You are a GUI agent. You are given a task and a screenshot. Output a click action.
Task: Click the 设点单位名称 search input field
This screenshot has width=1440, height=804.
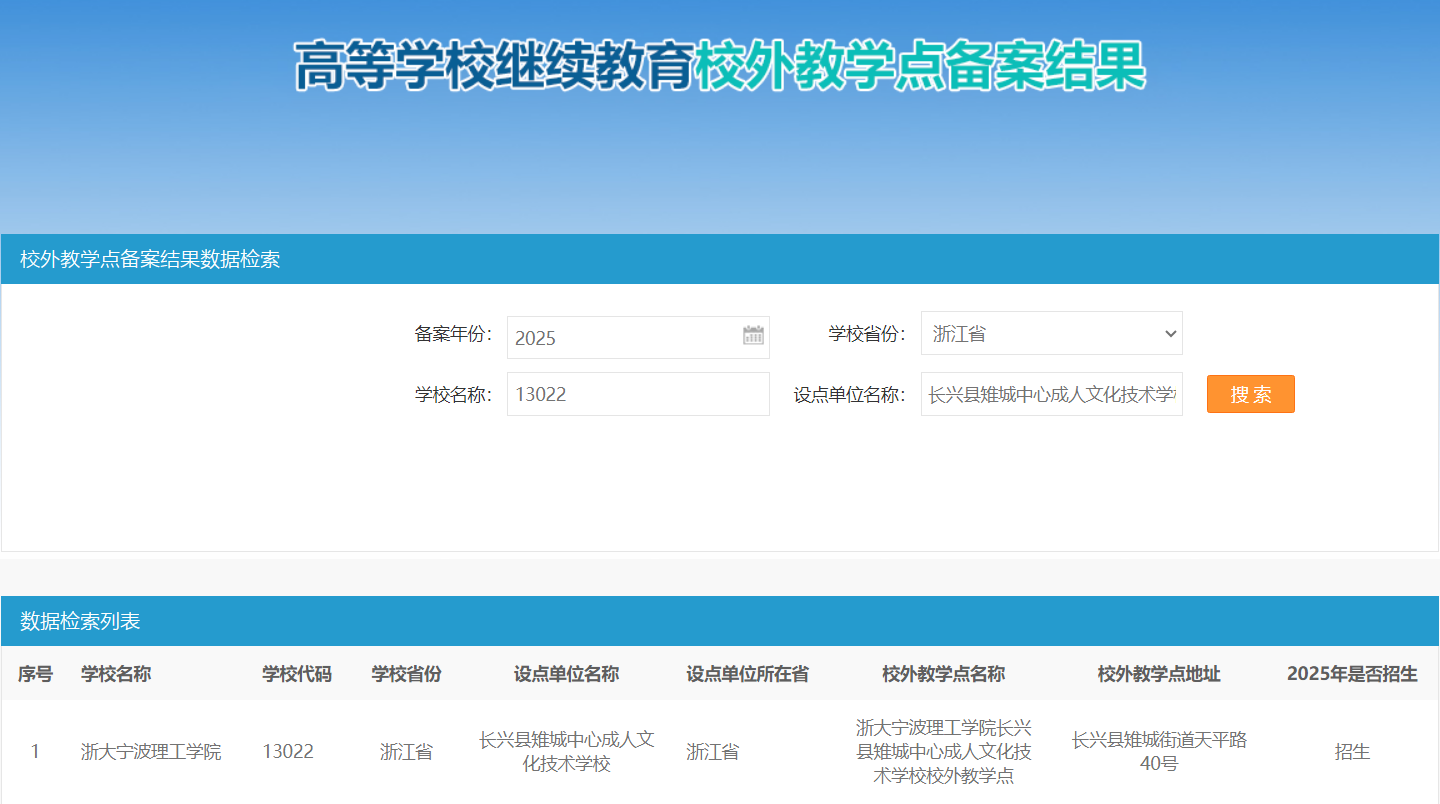coord(1051,394)
